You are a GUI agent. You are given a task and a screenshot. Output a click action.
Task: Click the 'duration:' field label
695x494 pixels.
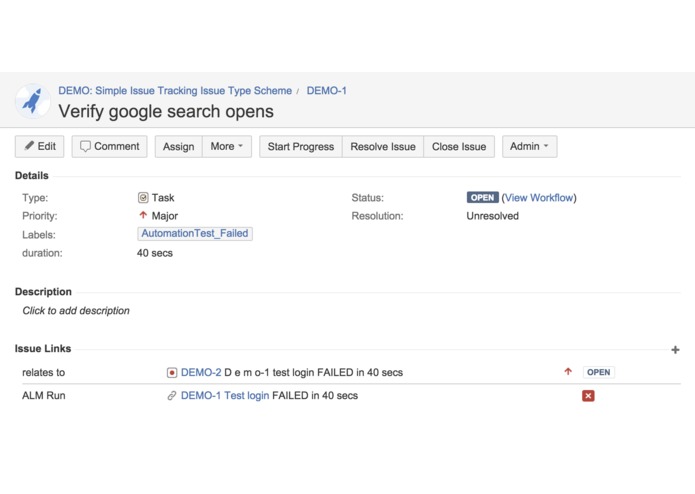[x=42, y=253]
